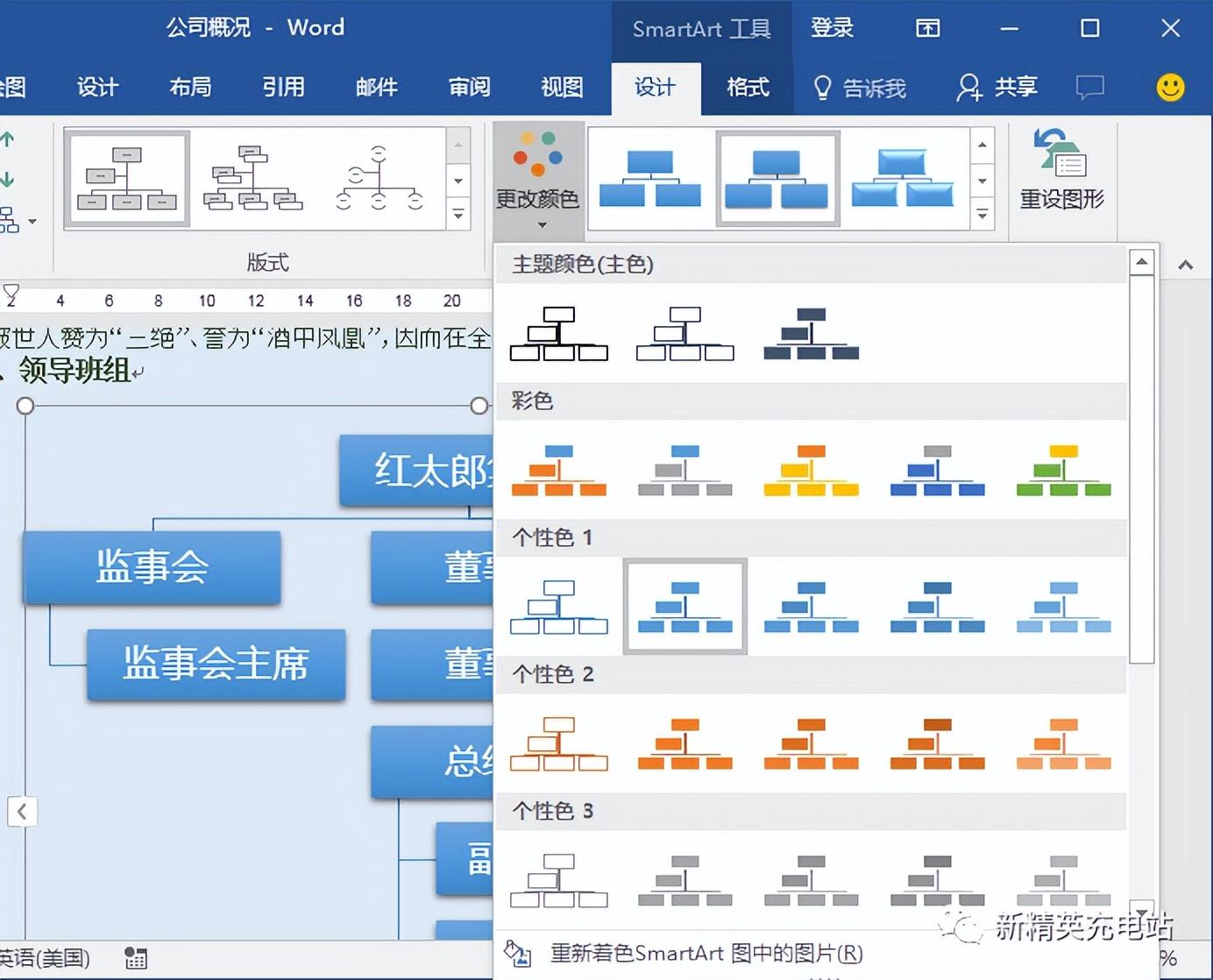Select the third 3D SmartArt style in the gallery
The width and height of the screenshot is (1213, 980).
pos(904,178)
